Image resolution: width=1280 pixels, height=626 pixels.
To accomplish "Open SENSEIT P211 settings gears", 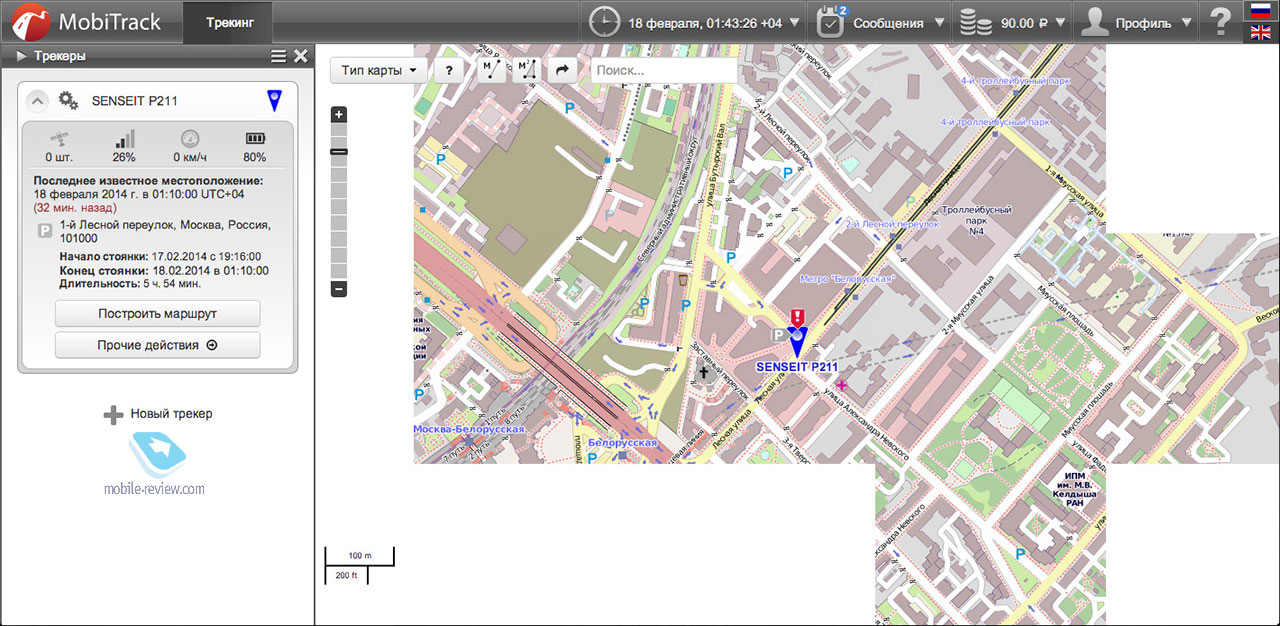I will pos(68,100).
